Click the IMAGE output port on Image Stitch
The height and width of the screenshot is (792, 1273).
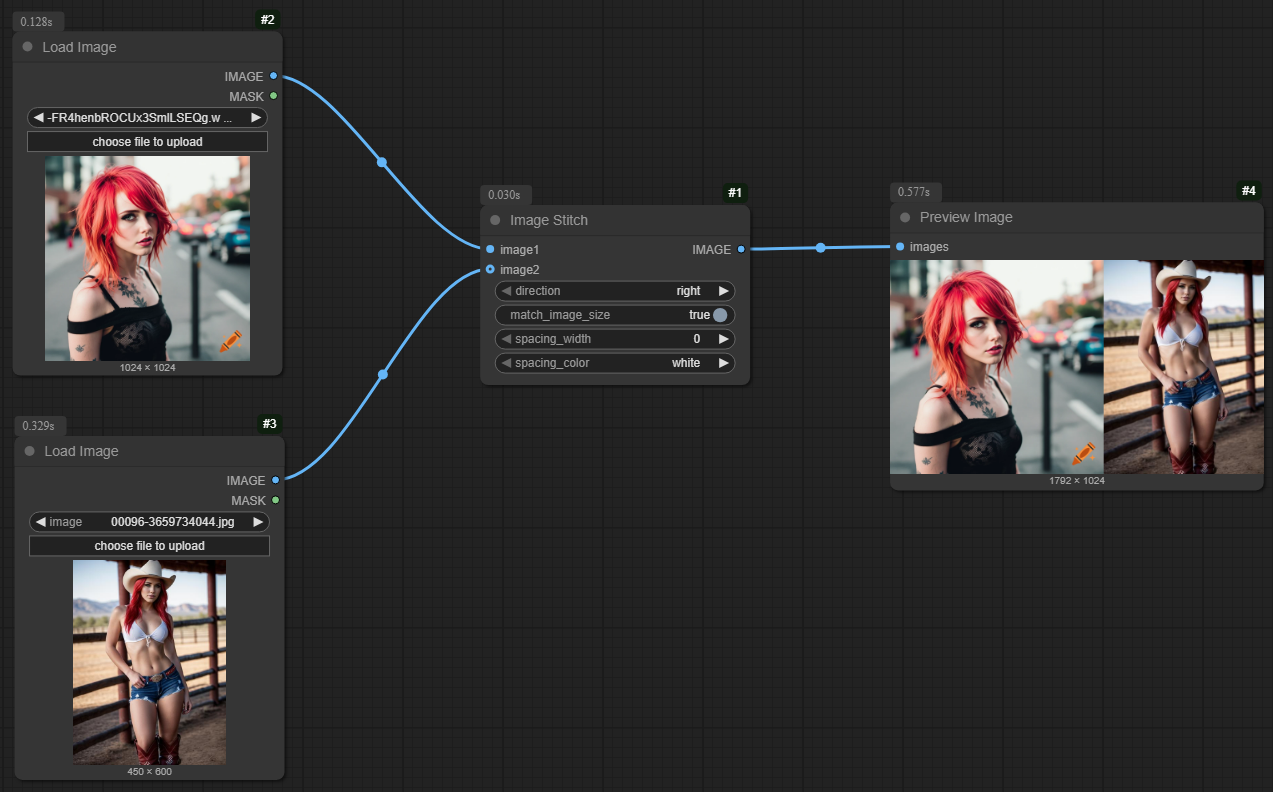coord(741,249)
